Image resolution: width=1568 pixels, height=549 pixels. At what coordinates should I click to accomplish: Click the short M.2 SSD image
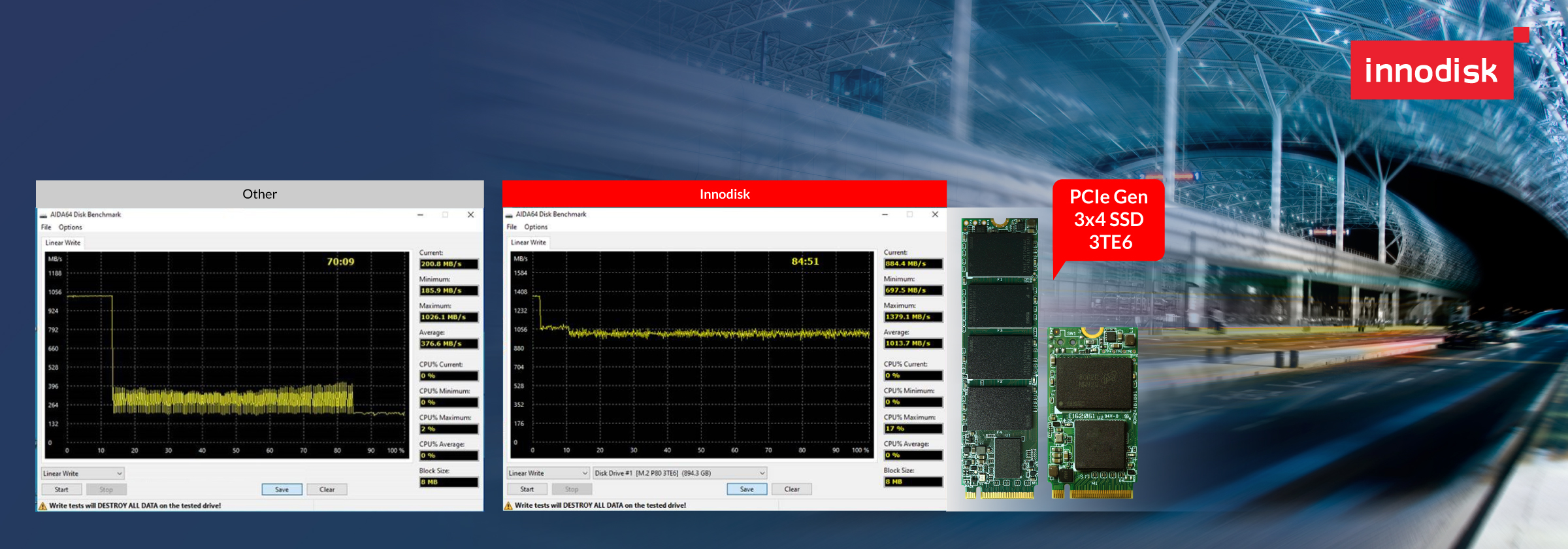click(x=1092, y=413)
